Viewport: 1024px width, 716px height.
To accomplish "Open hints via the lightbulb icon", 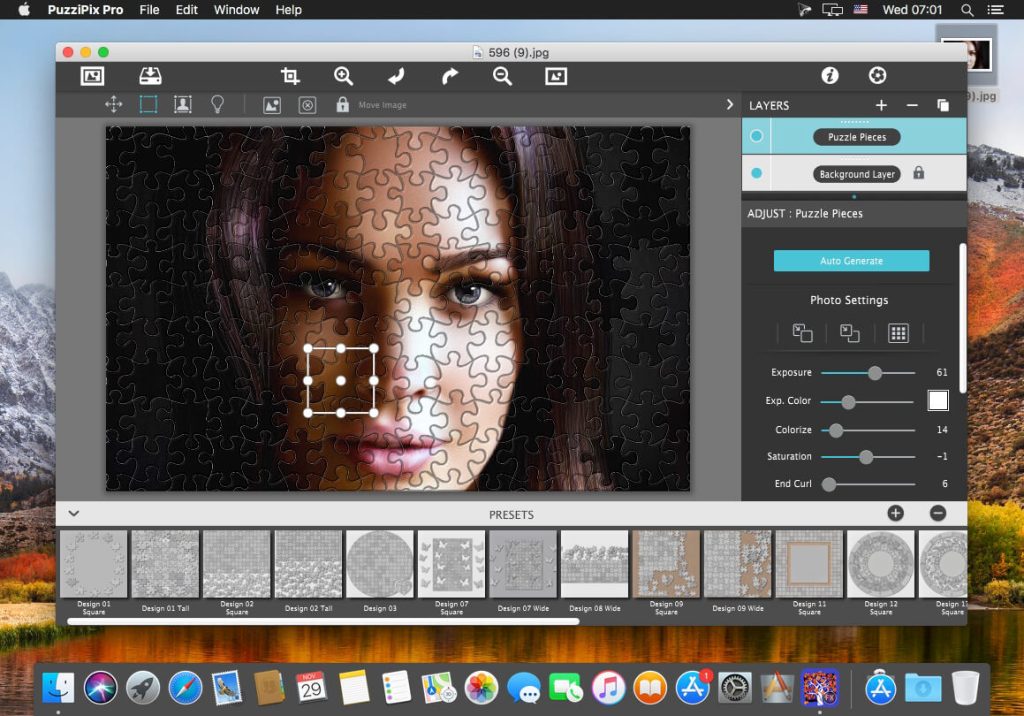I will (x=217, y=104).
